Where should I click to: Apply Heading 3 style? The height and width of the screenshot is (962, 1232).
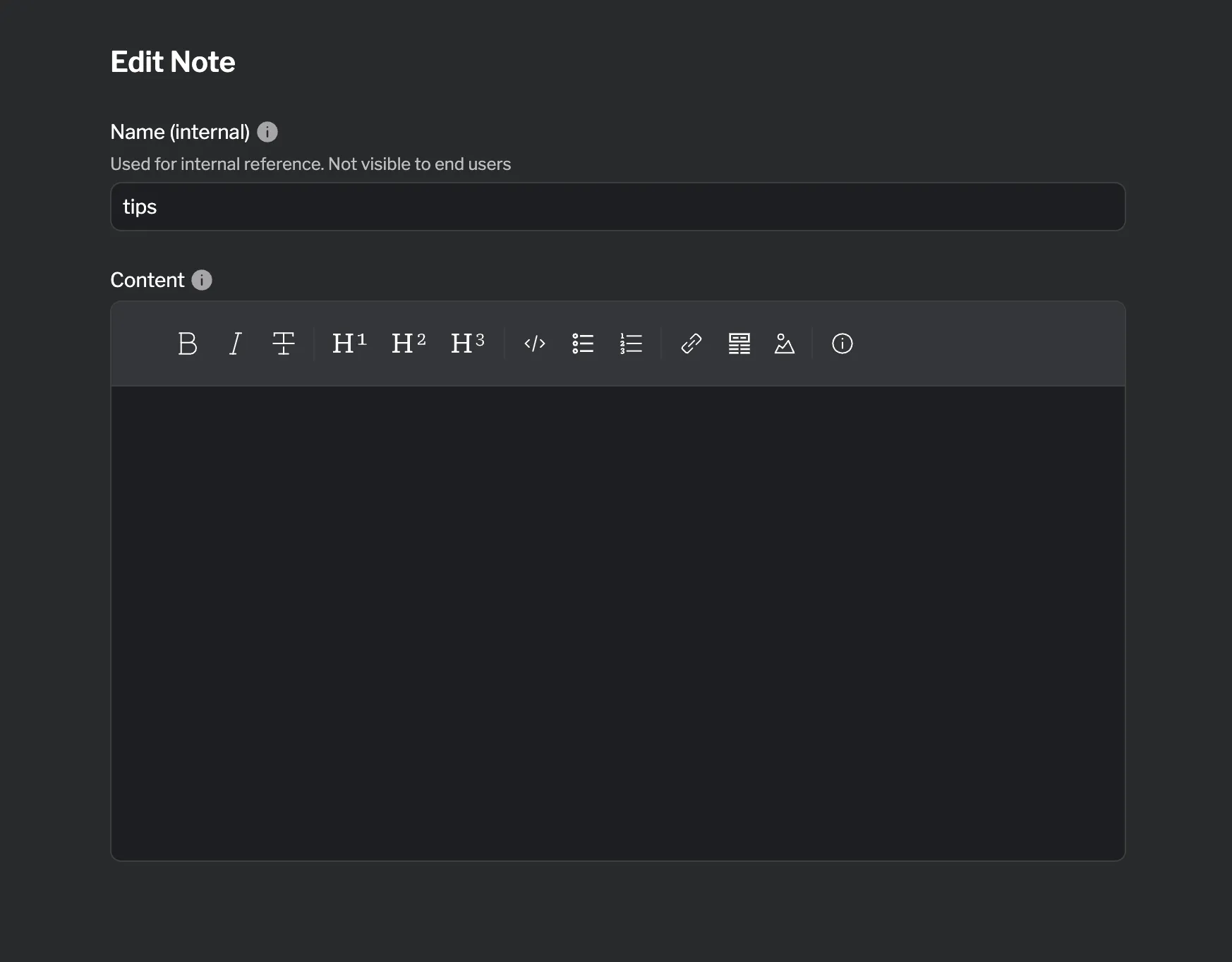coord(467,343)
